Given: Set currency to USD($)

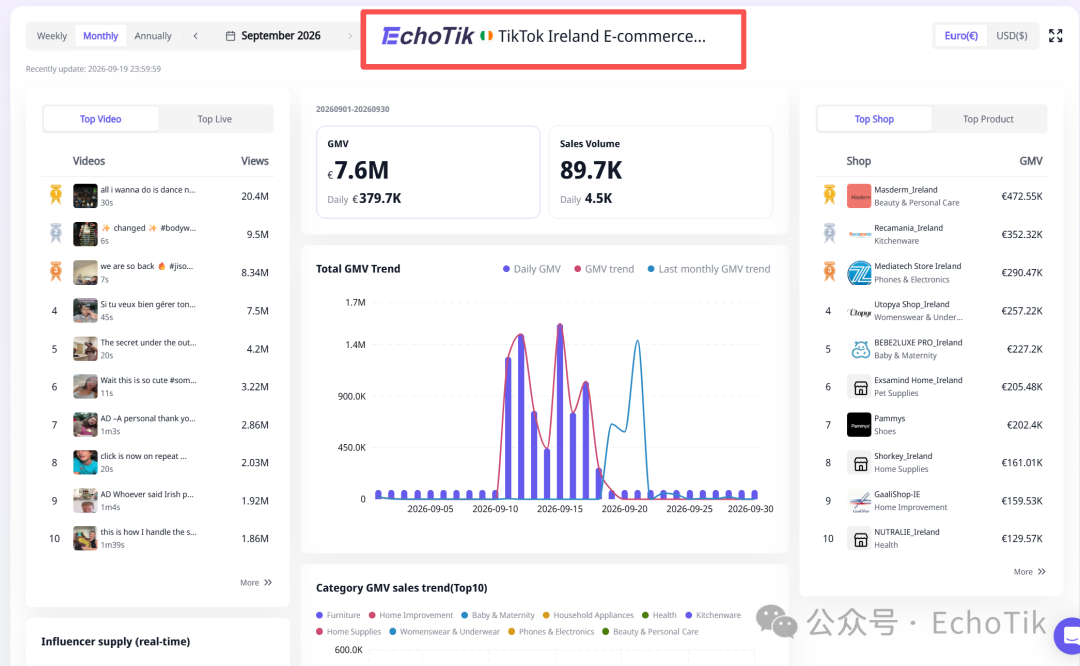Looking at the screenshot, I should coord(1011,36).
